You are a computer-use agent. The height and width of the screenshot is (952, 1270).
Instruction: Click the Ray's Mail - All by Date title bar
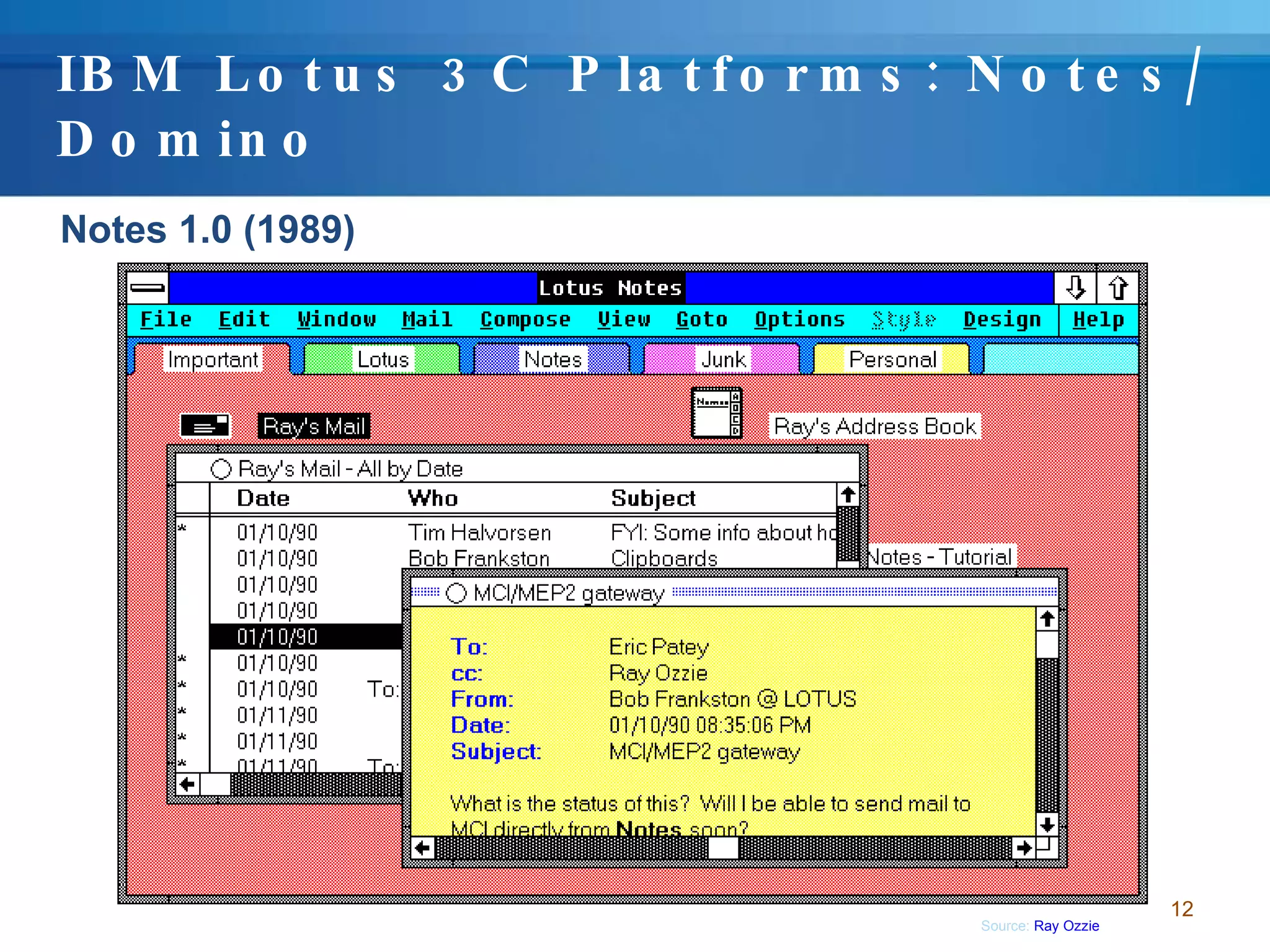click(517, 469)
